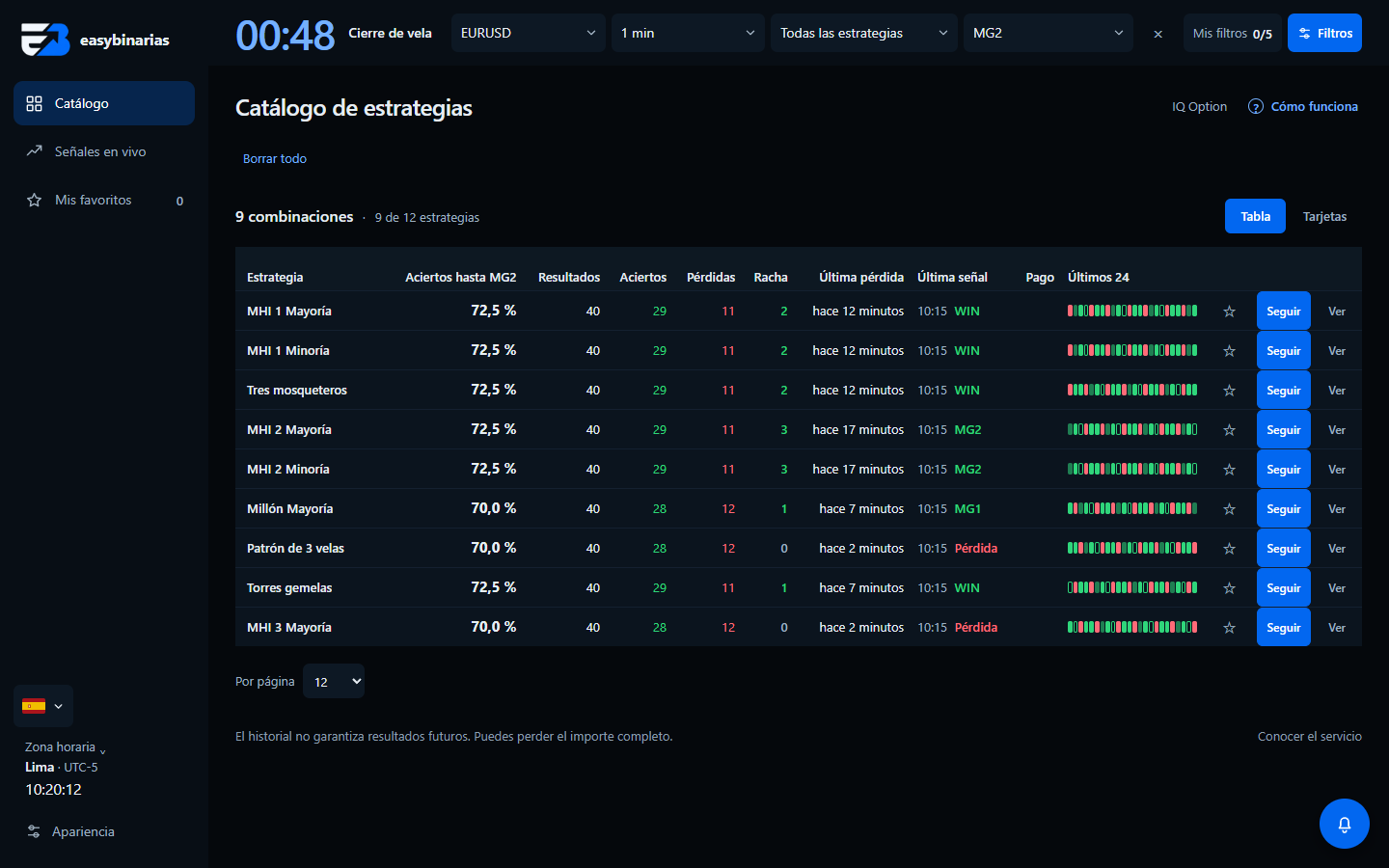Click Seguir for Millón Mayoría

[x=1283, y=509]
